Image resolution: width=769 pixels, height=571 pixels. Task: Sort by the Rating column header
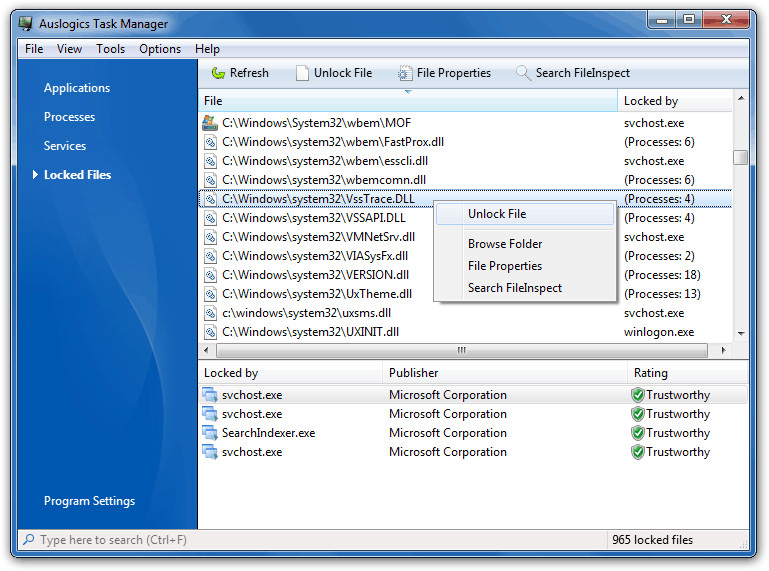pyautogui.click(x=688, y=373)
